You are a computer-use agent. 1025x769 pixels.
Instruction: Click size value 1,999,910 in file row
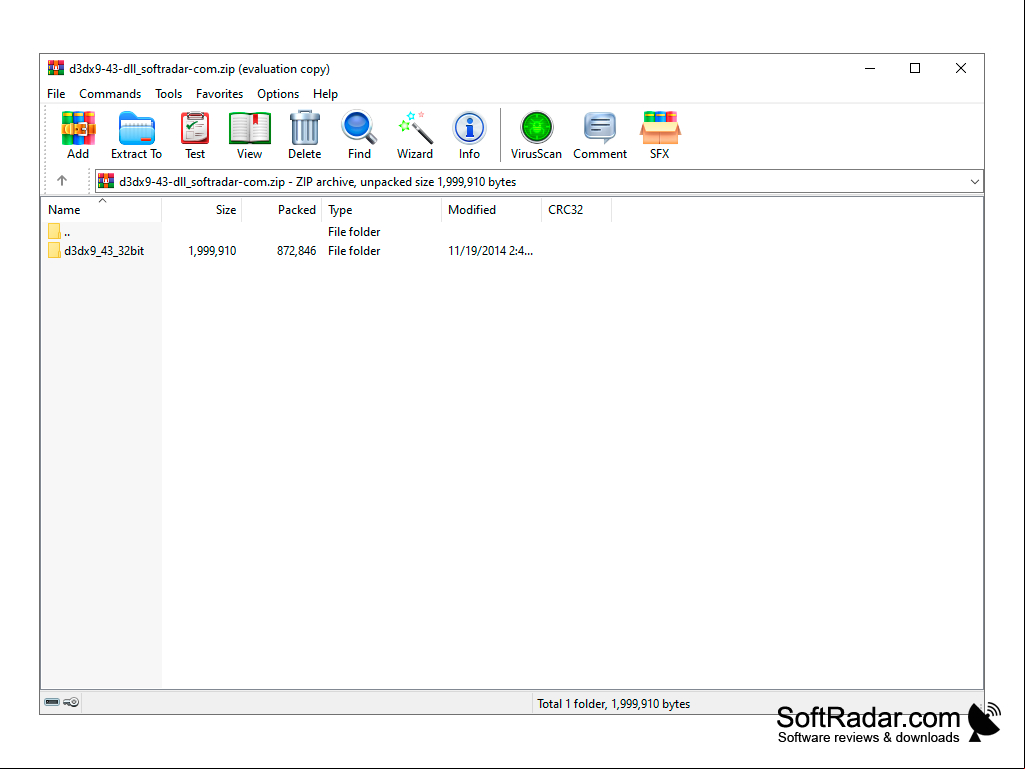click(x=212, y=250)
